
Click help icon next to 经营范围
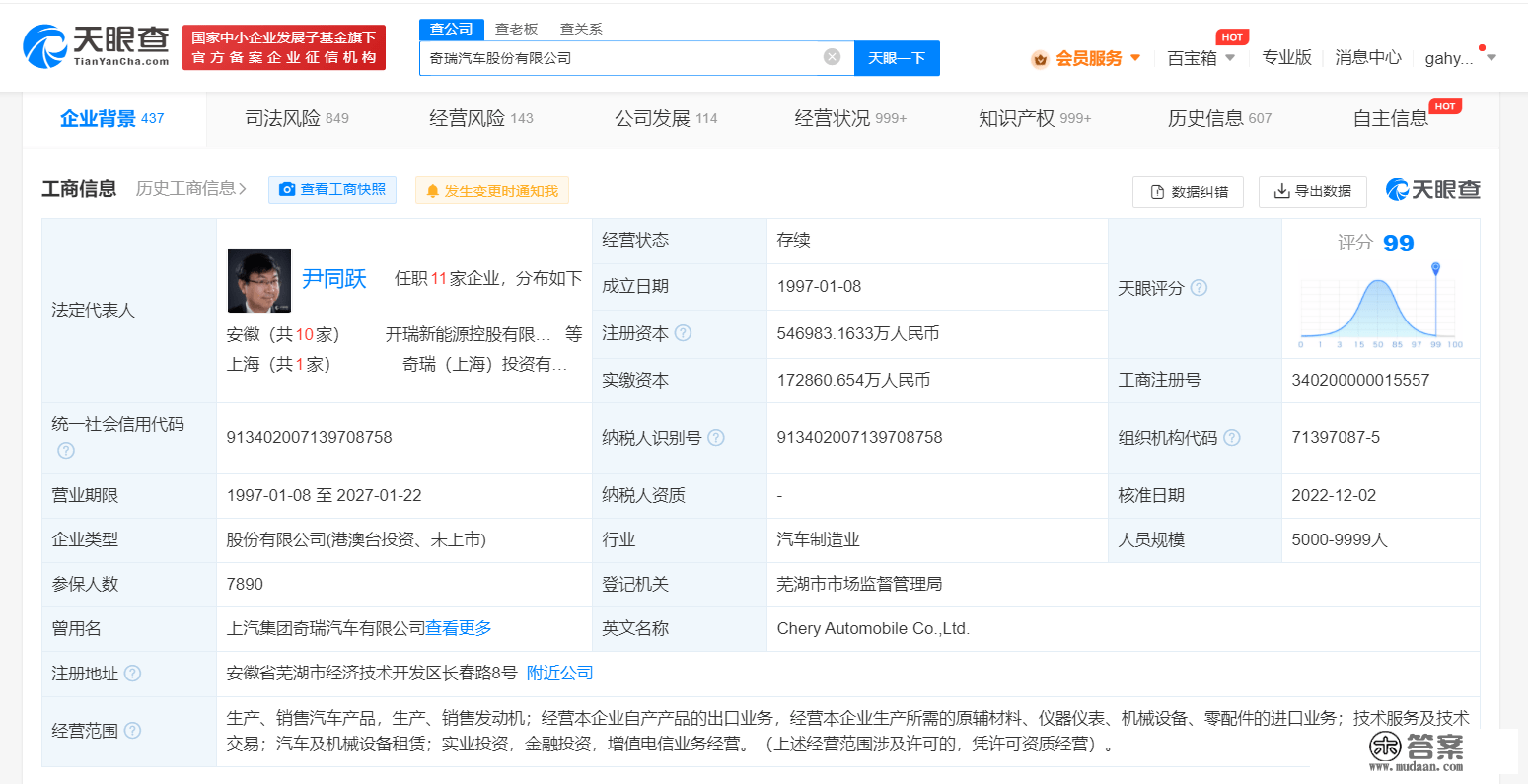coord(132,731)
